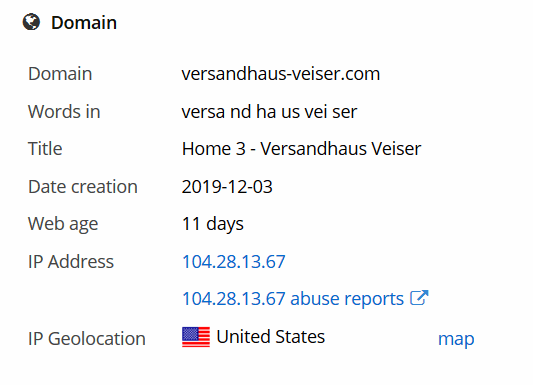Screen dimensions: 533x385
Task: Click the Date creation field label
Action: click(x=83, y=187)
